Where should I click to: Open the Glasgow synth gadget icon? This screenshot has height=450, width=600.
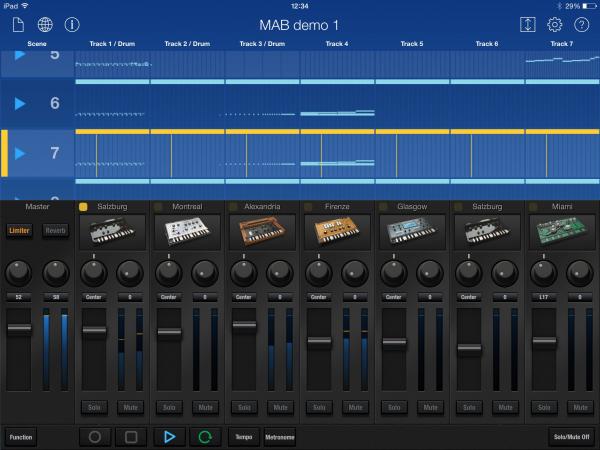(x=412, y=231)
